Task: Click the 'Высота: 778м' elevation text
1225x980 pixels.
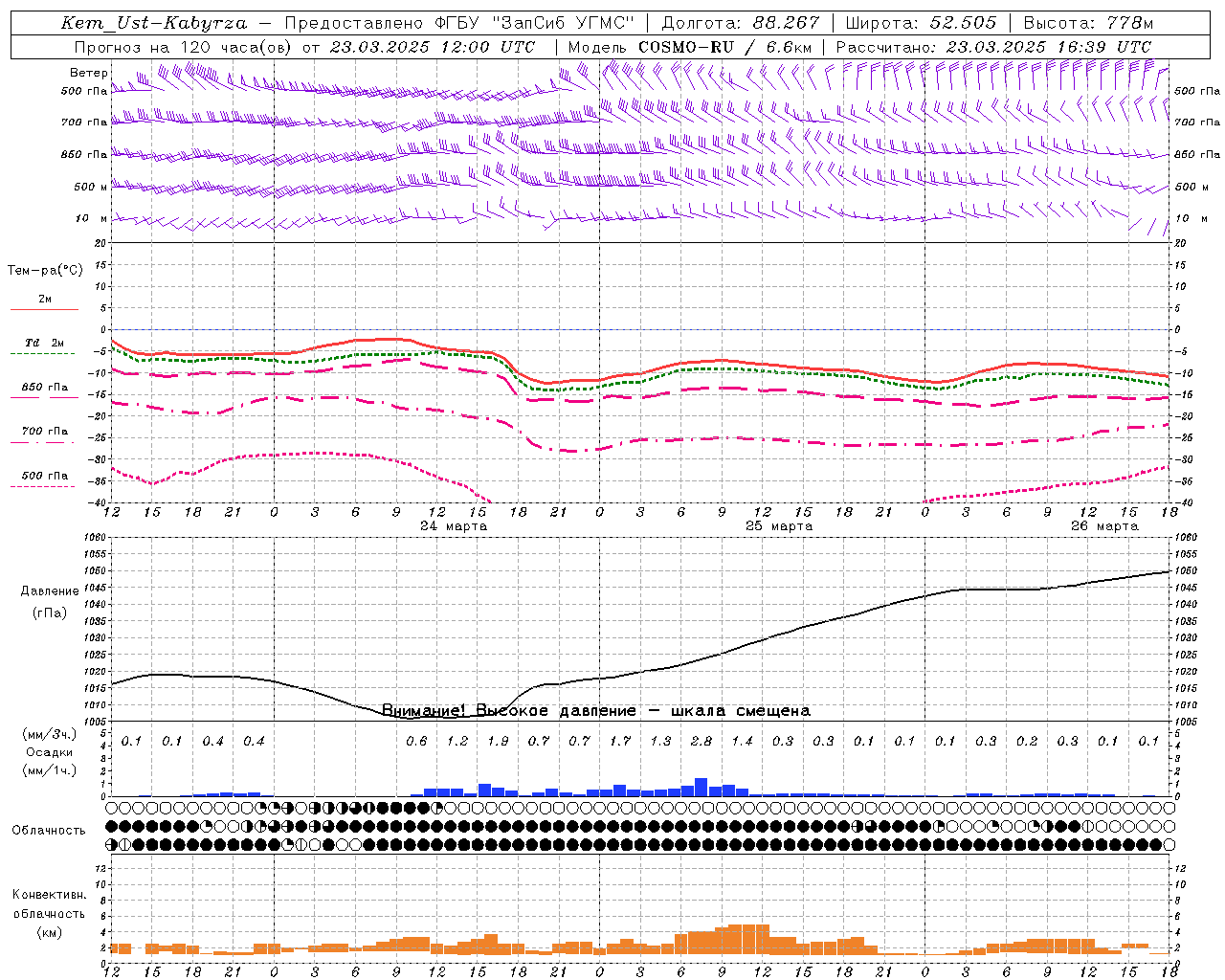Action: pos(1088,23)
